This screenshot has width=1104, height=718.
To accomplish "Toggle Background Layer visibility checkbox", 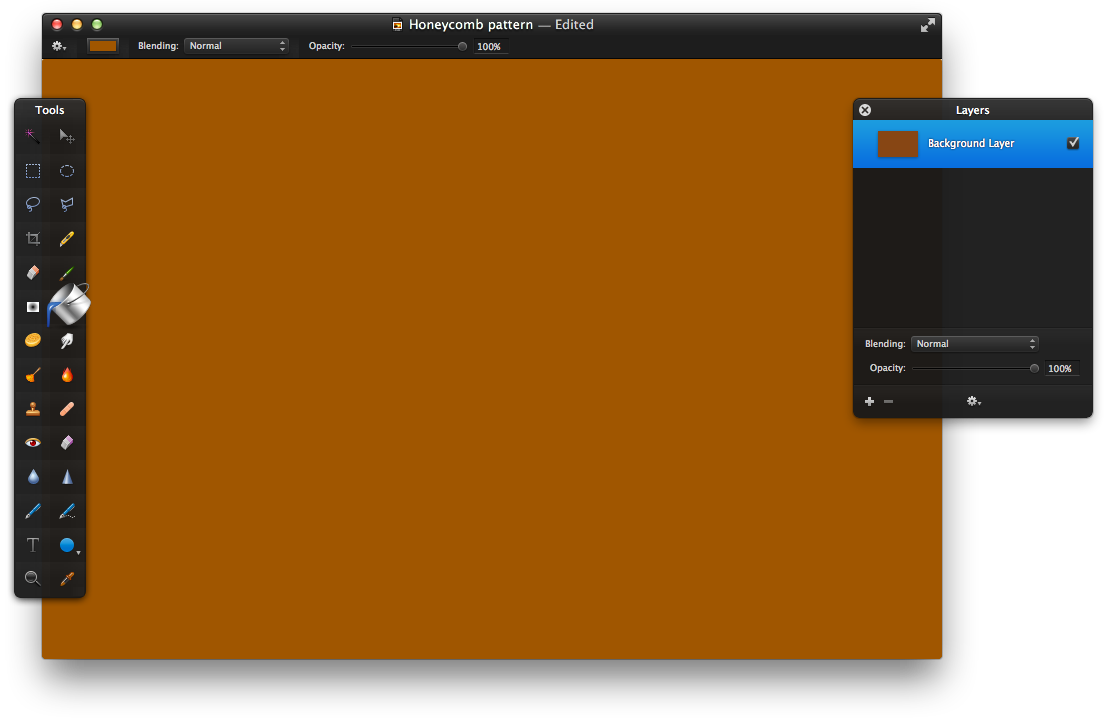I will (1073, 143).
